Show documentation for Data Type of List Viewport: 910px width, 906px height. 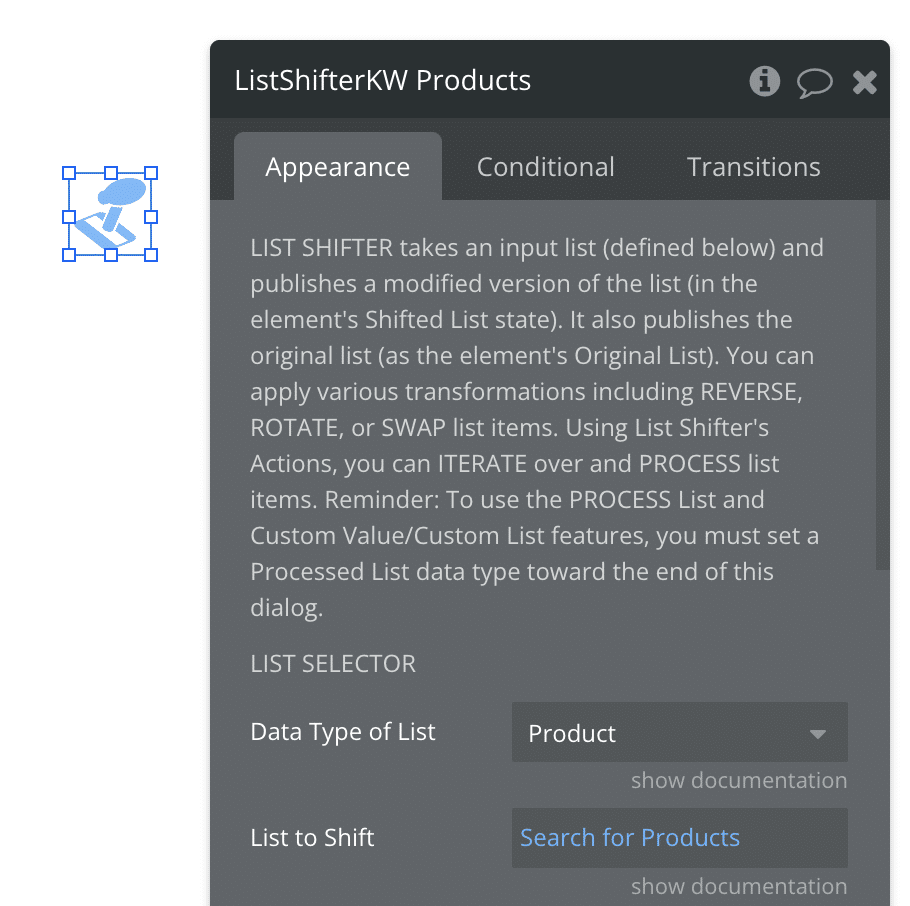tap(739, 780)
